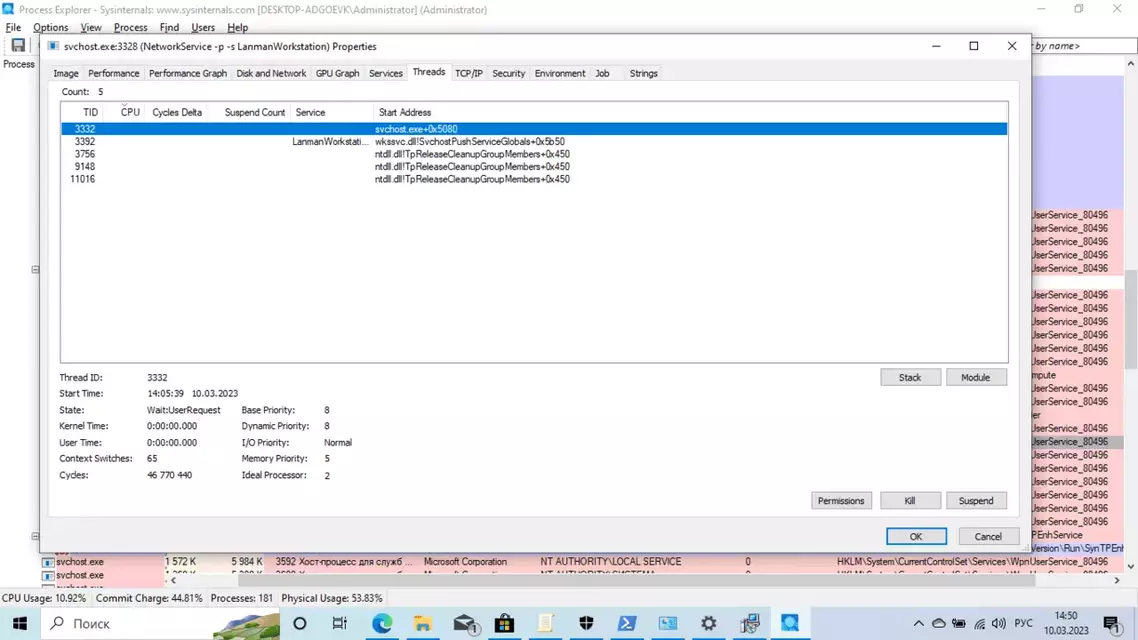Open the File menu

(13, 28)
